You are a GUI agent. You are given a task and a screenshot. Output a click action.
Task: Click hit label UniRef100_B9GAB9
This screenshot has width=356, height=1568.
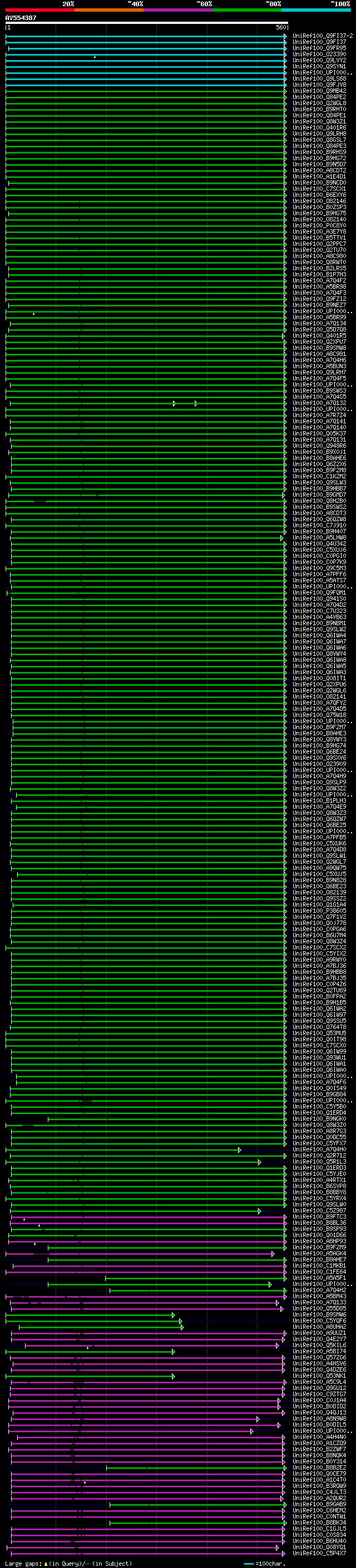coord(319,1504)
